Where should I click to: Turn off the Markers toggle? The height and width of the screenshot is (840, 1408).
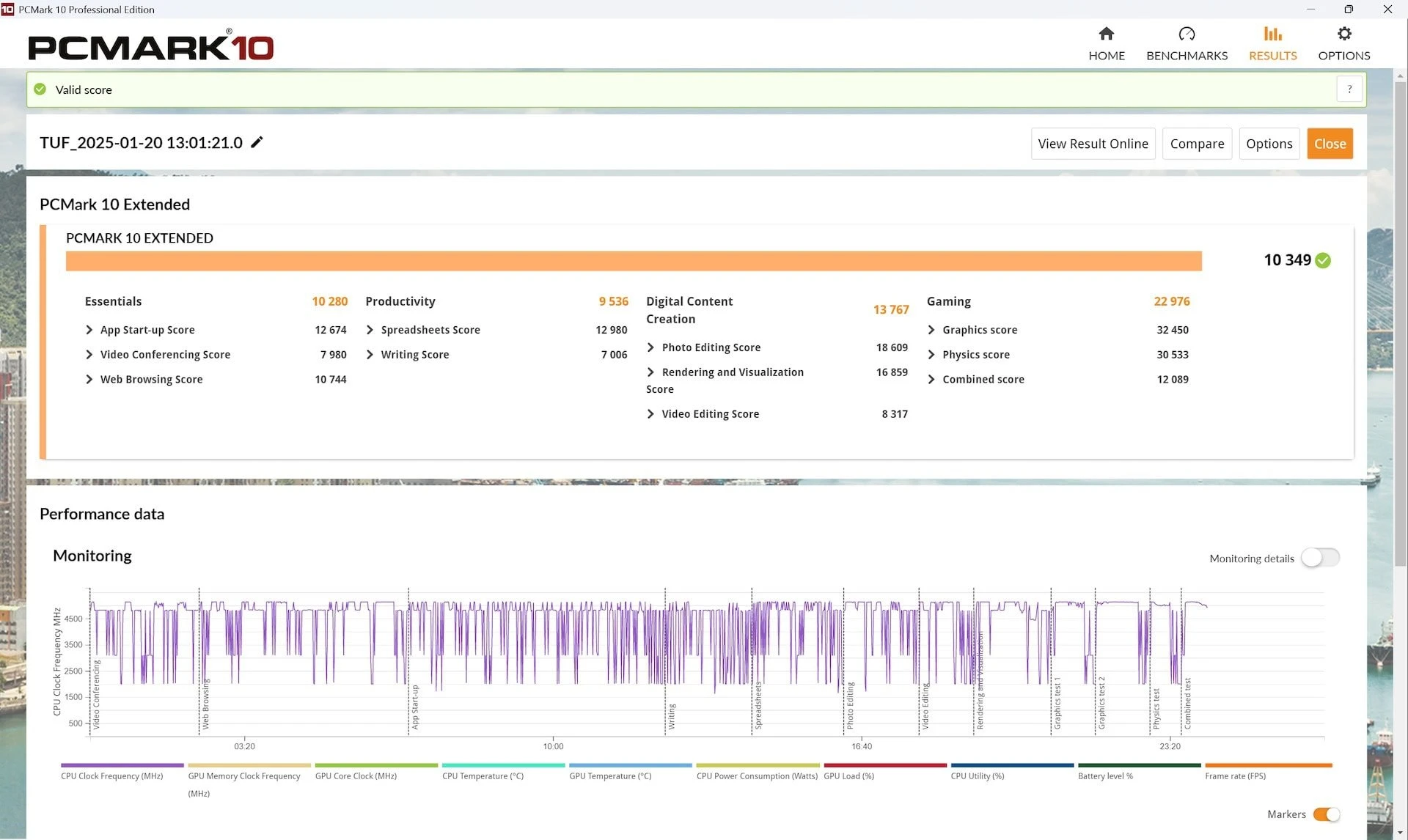[x=1326, y=814]
